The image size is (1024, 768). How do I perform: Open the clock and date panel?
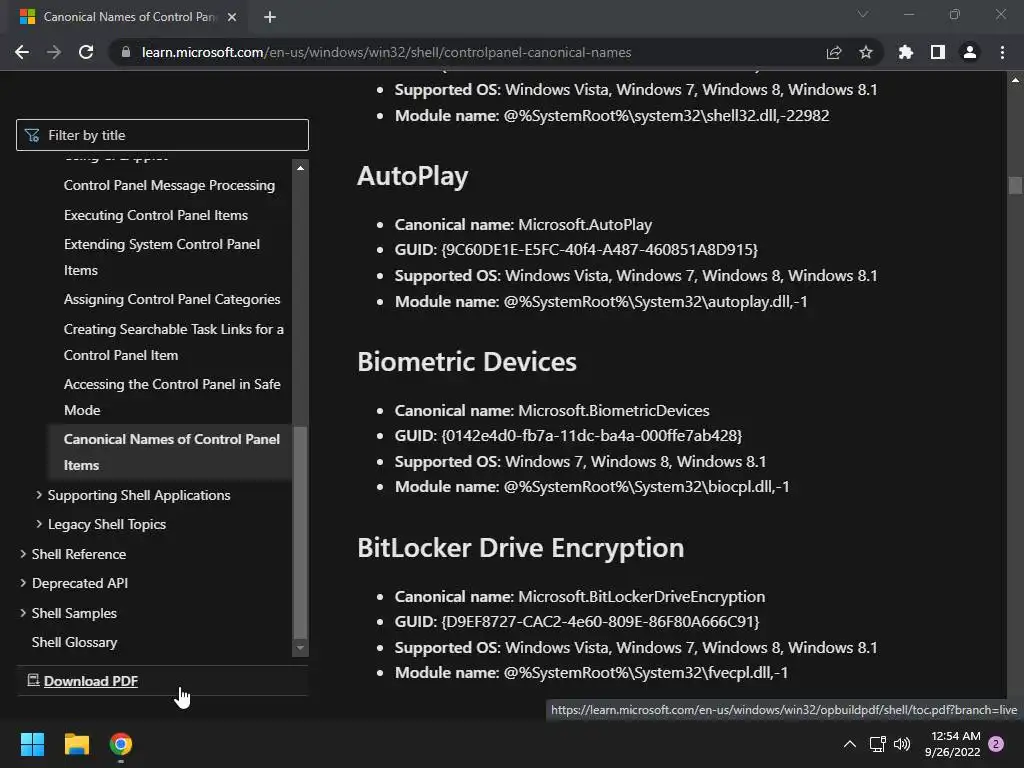pos(952,744)
